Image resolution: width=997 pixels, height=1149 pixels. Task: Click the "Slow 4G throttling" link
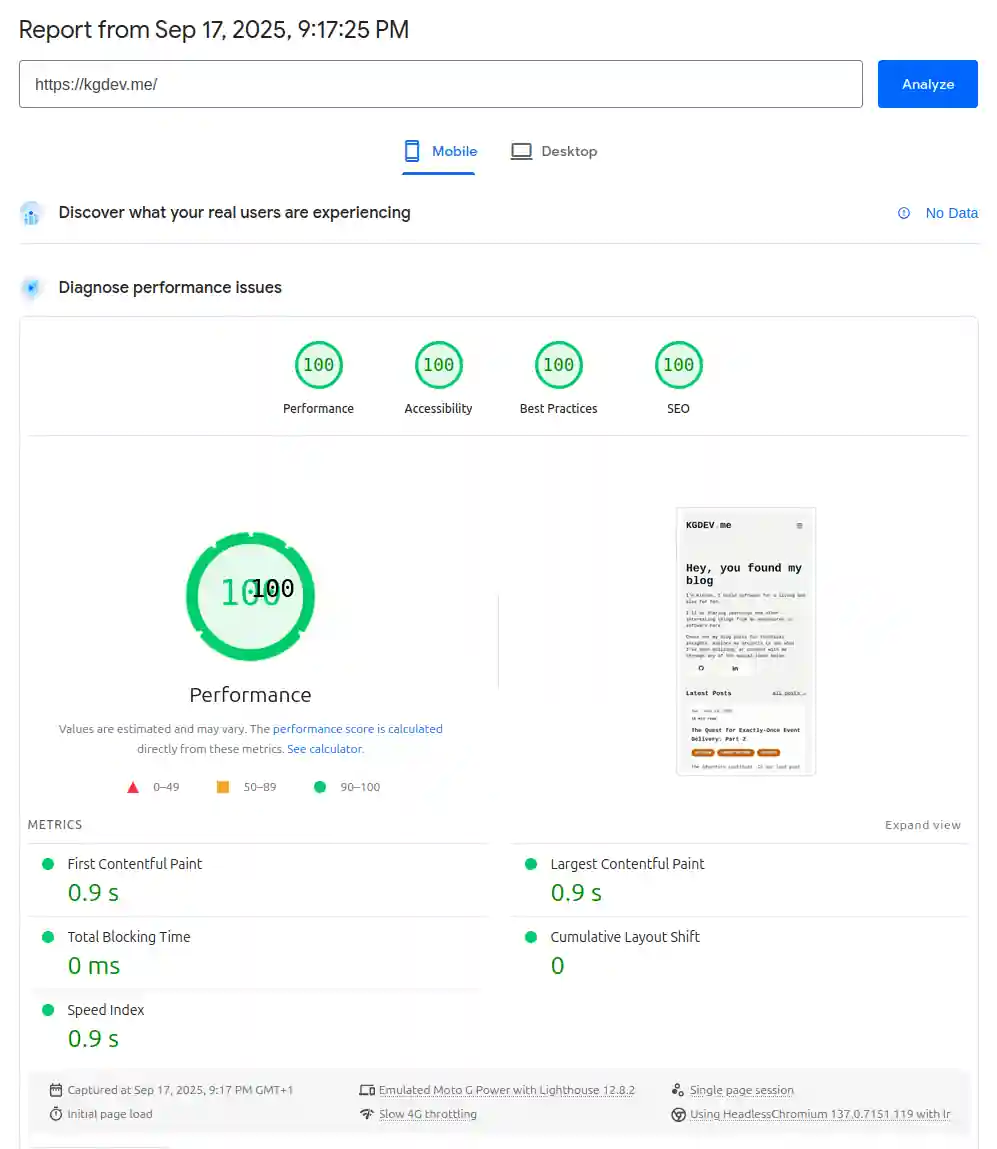coord(428,1114)
